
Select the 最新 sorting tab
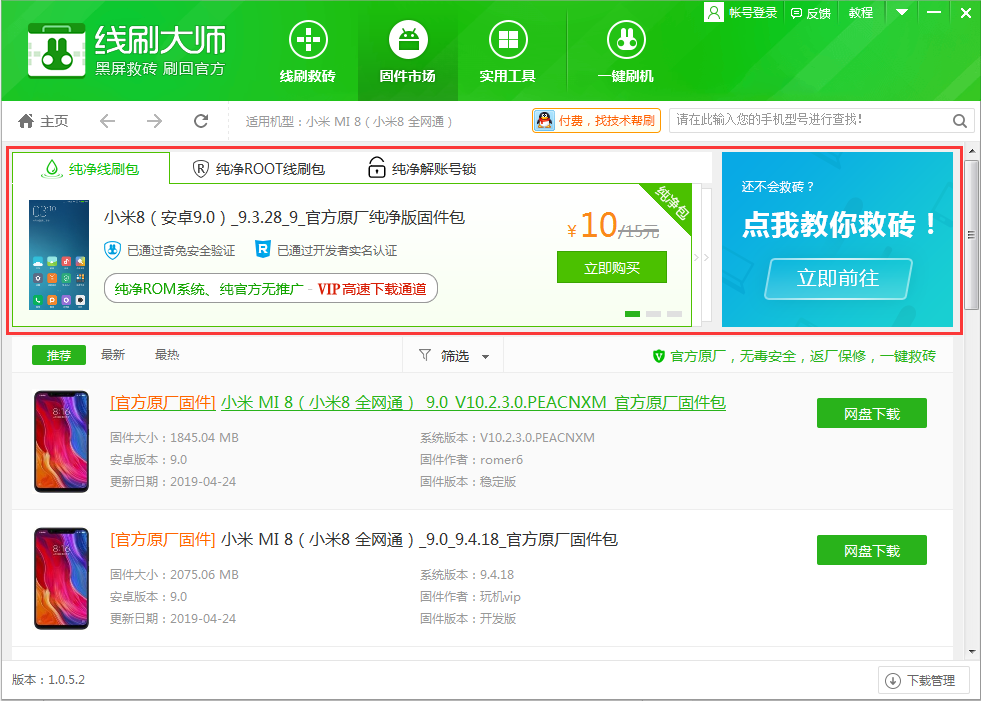(x=111, y=354)
